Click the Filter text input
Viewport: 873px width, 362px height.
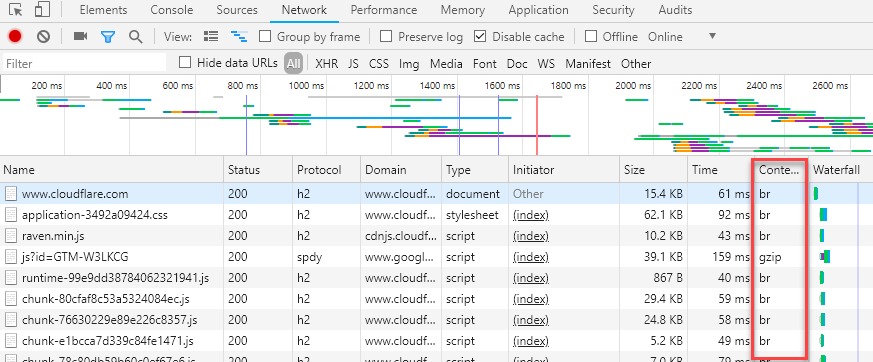[x=85, y=63]
